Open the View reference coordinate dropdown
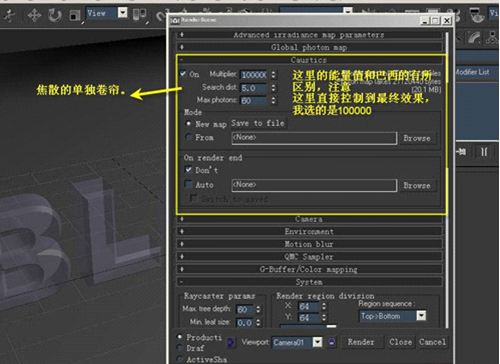500x364 pixels. coord(106,13)
